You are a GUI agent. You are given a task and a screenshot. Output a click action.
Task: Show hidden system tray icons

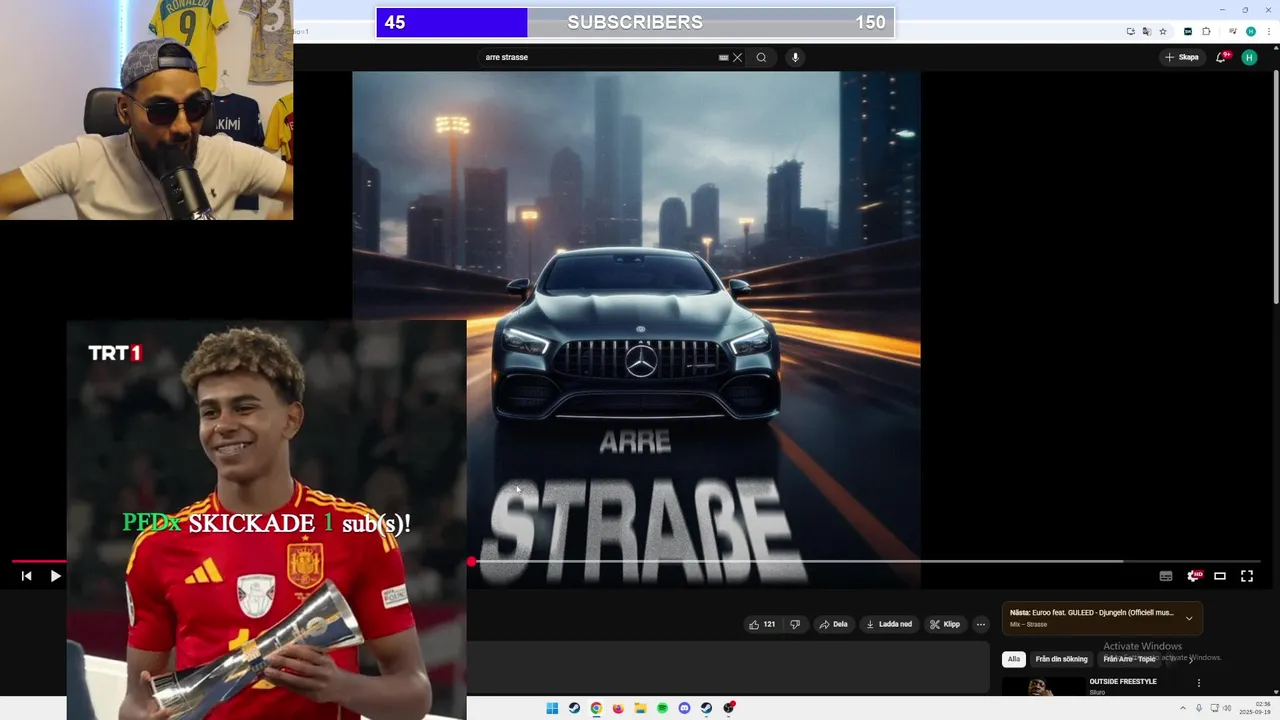coord(1184,708)
